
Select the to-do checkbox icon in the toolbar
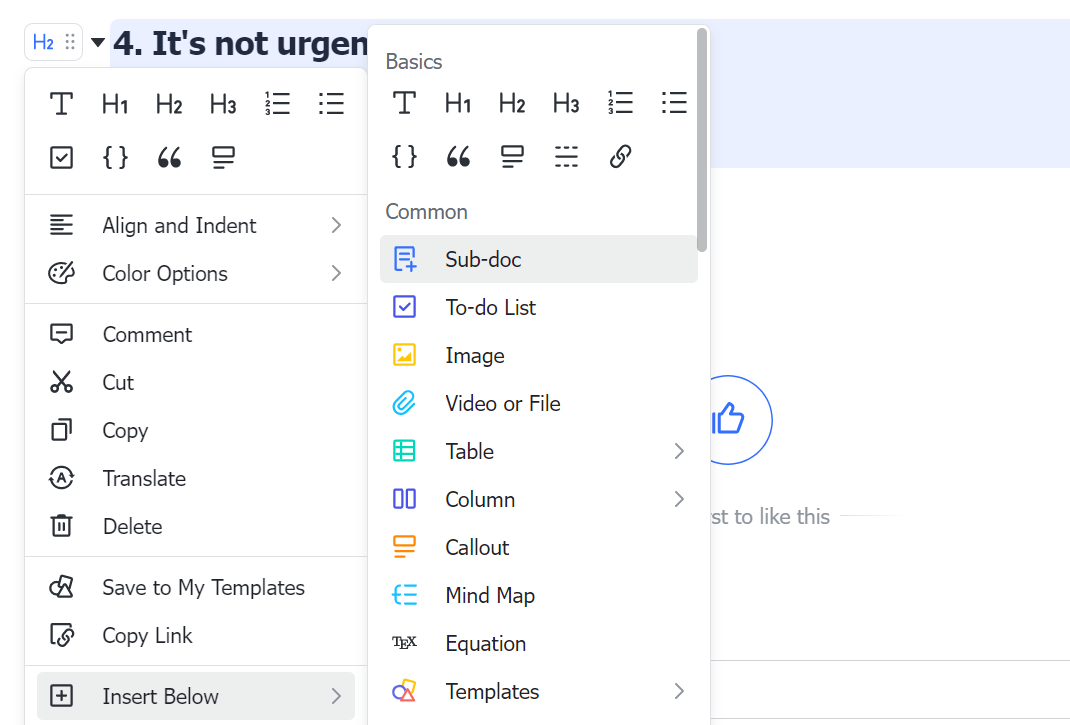(x=61, y=157)
